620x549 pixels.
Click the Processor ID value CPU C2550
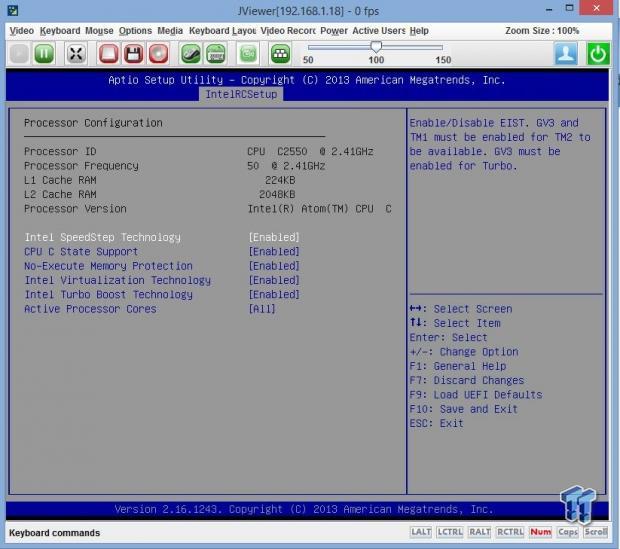tap(310, 151)
